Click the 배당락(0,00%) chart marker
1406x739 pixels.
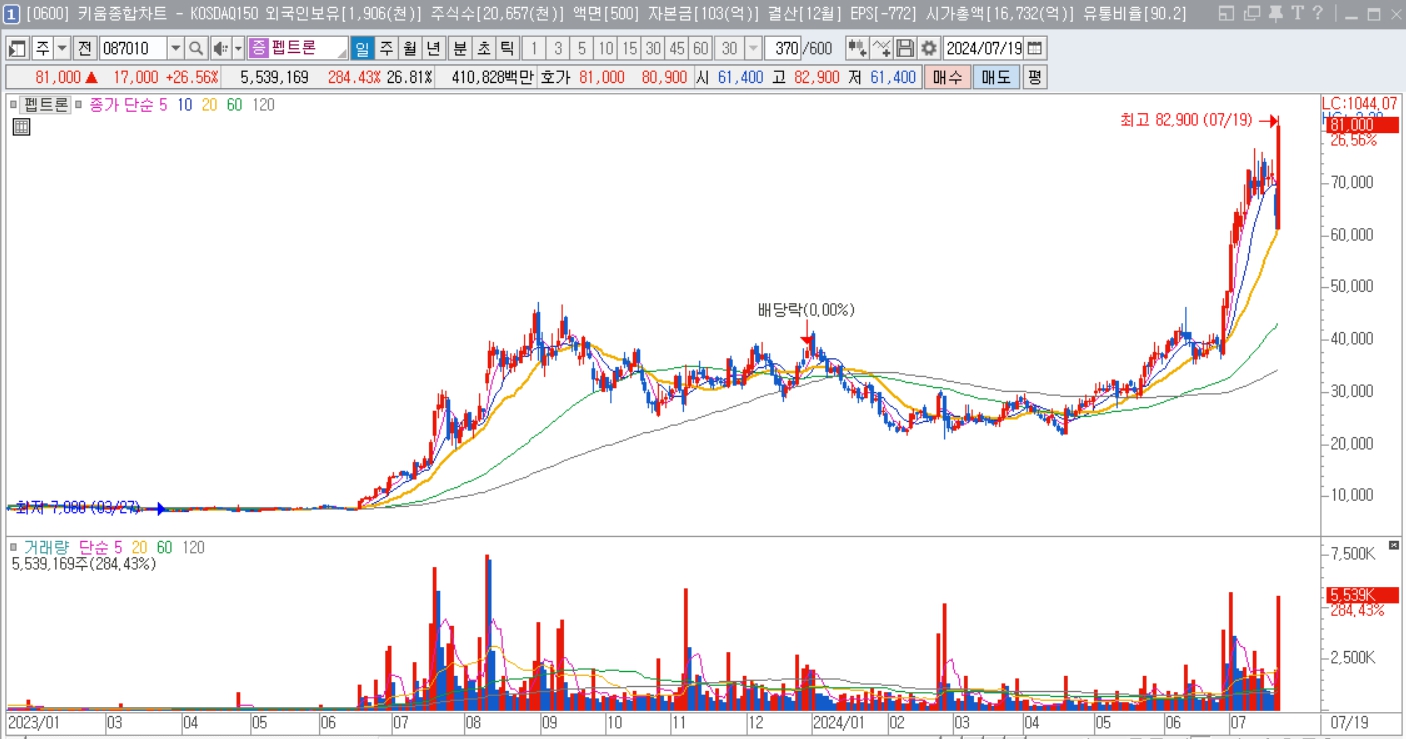click(806, 310)
